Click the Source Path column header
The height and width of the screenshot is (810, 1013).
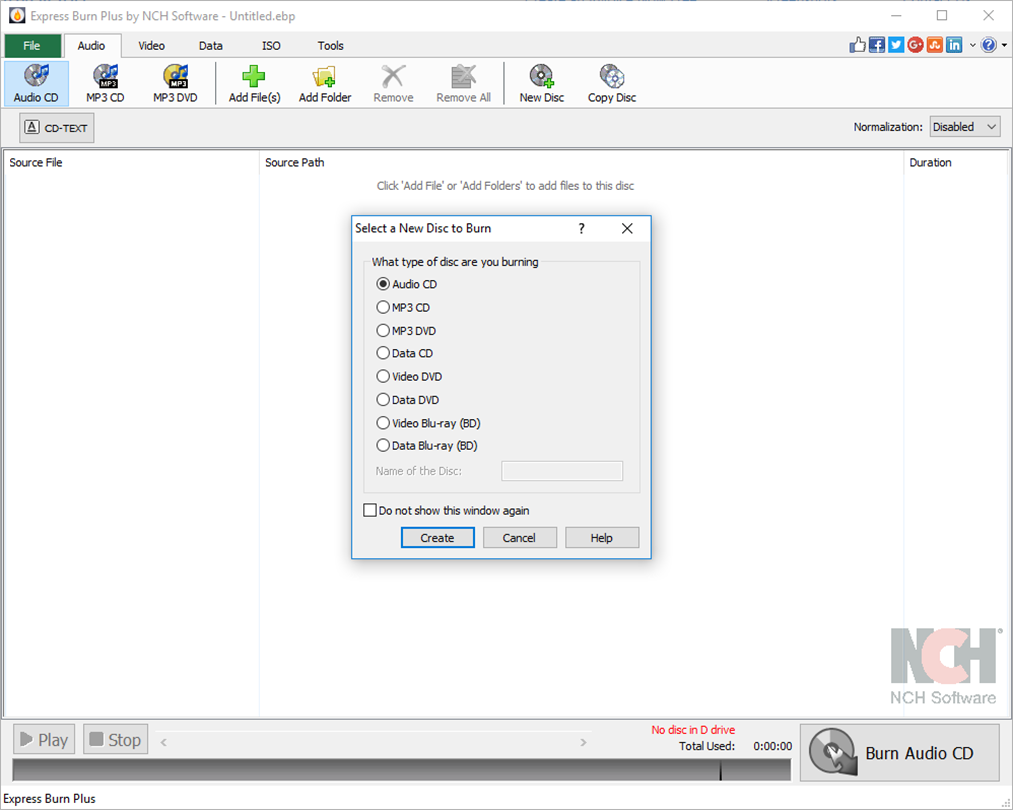(x=581, y=162)
